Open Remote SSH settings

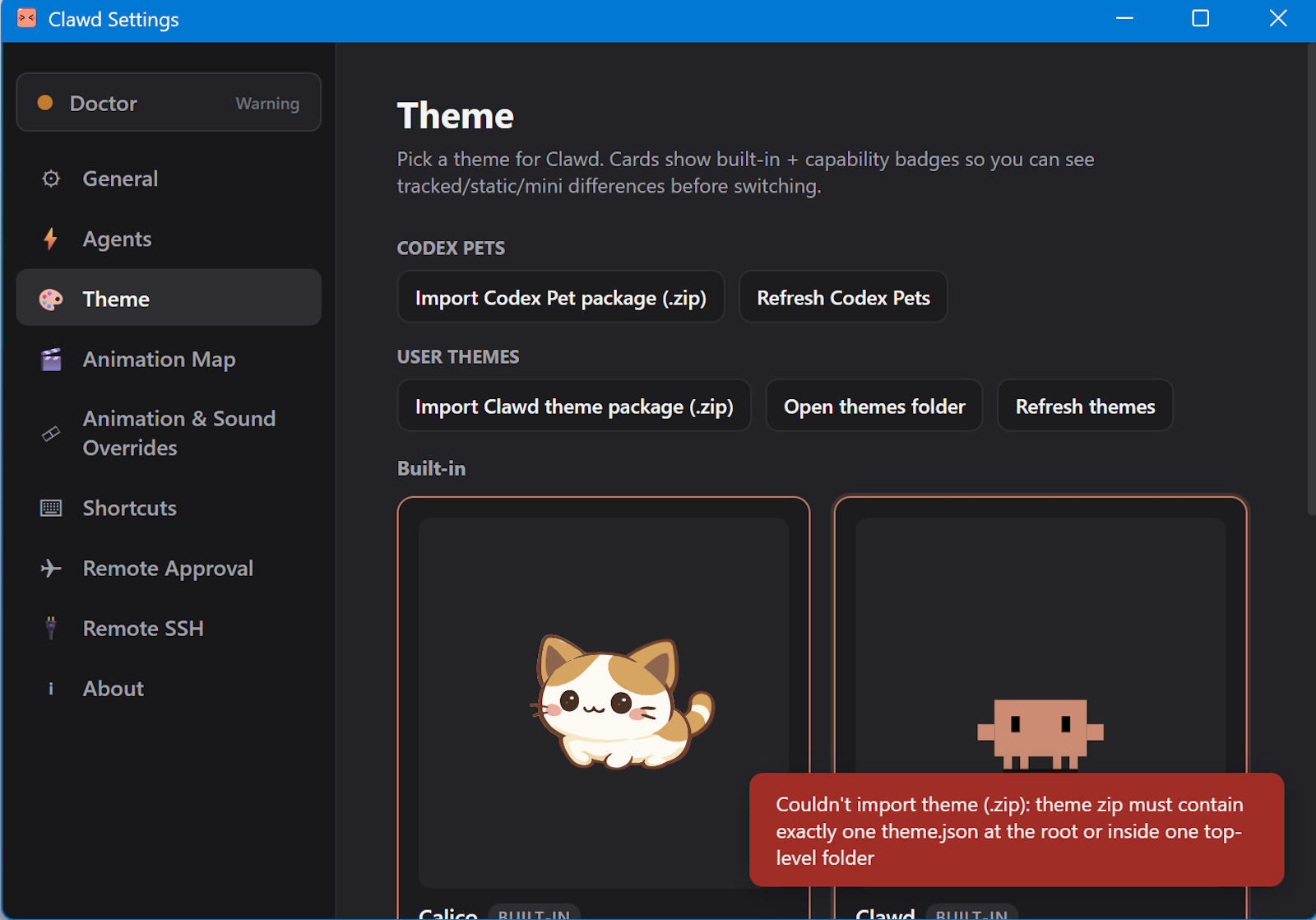coord(169,628)
